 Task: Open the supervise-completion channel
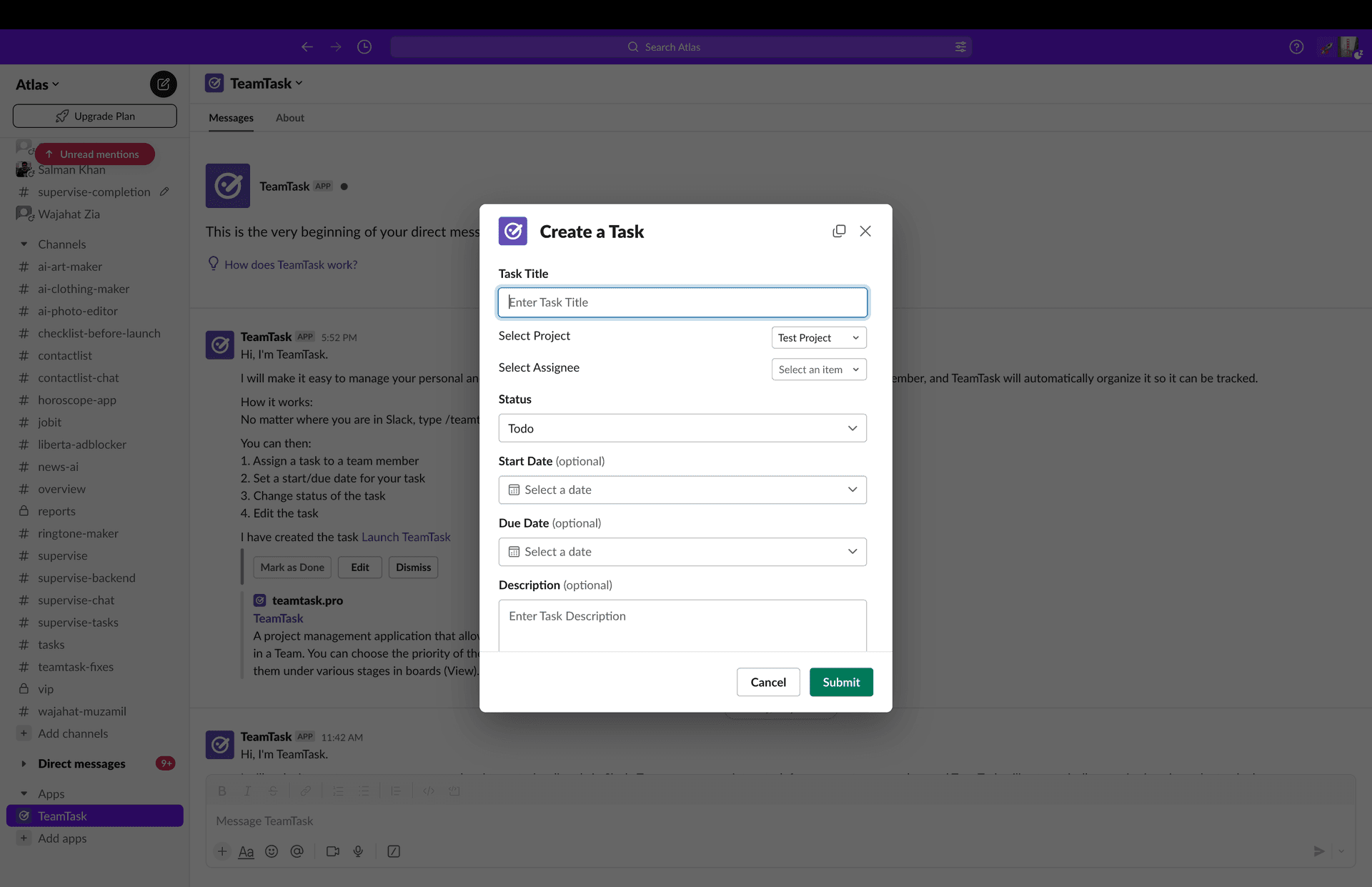click(94, 192)
